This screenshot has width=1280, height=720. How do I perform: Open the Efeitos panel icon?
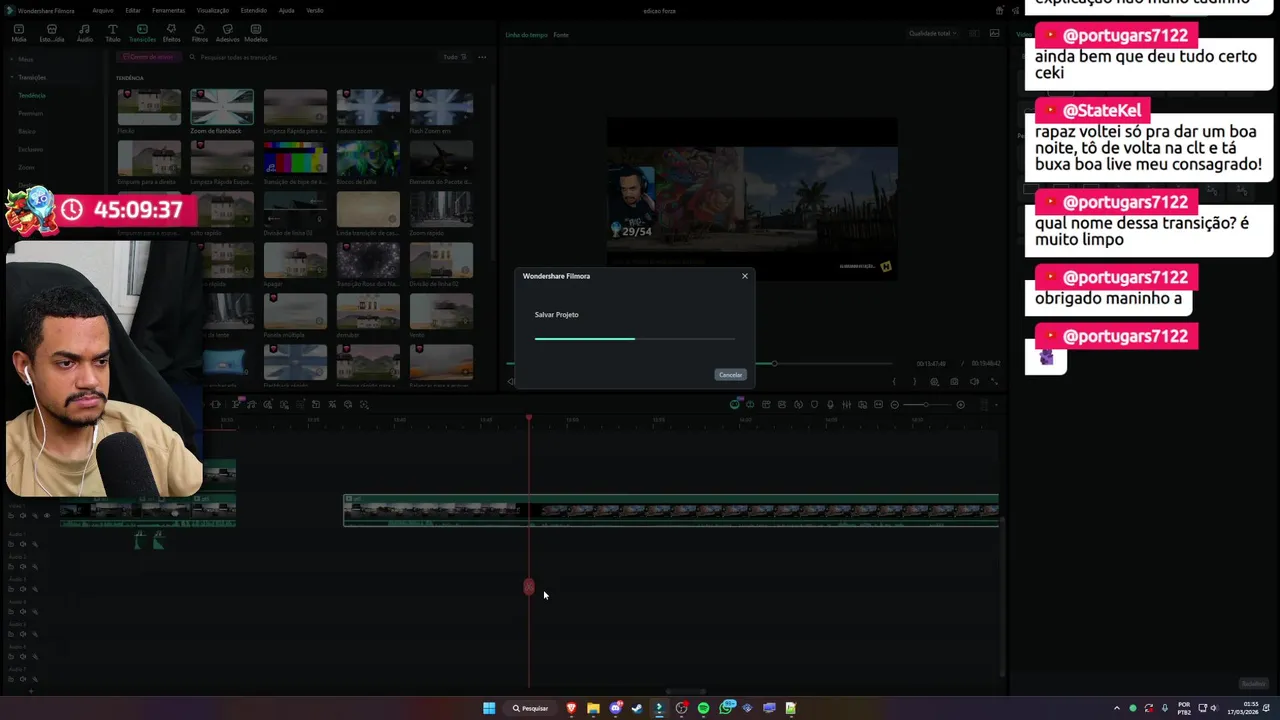[x=171, y=32]
